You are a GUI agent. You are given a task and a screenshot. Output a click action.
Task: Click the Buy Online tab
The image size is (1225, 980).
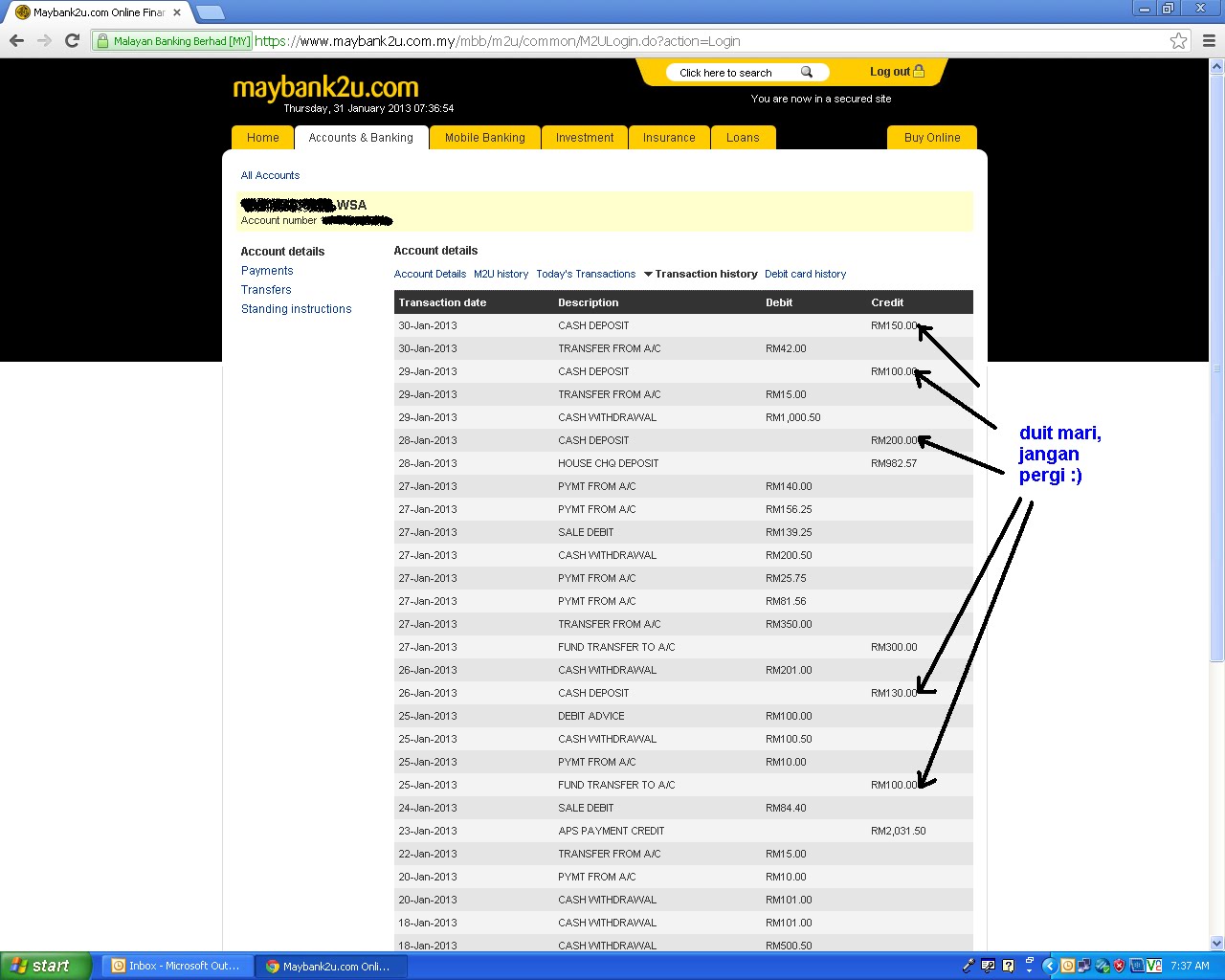pyautogui.click(x=932, y=138)
